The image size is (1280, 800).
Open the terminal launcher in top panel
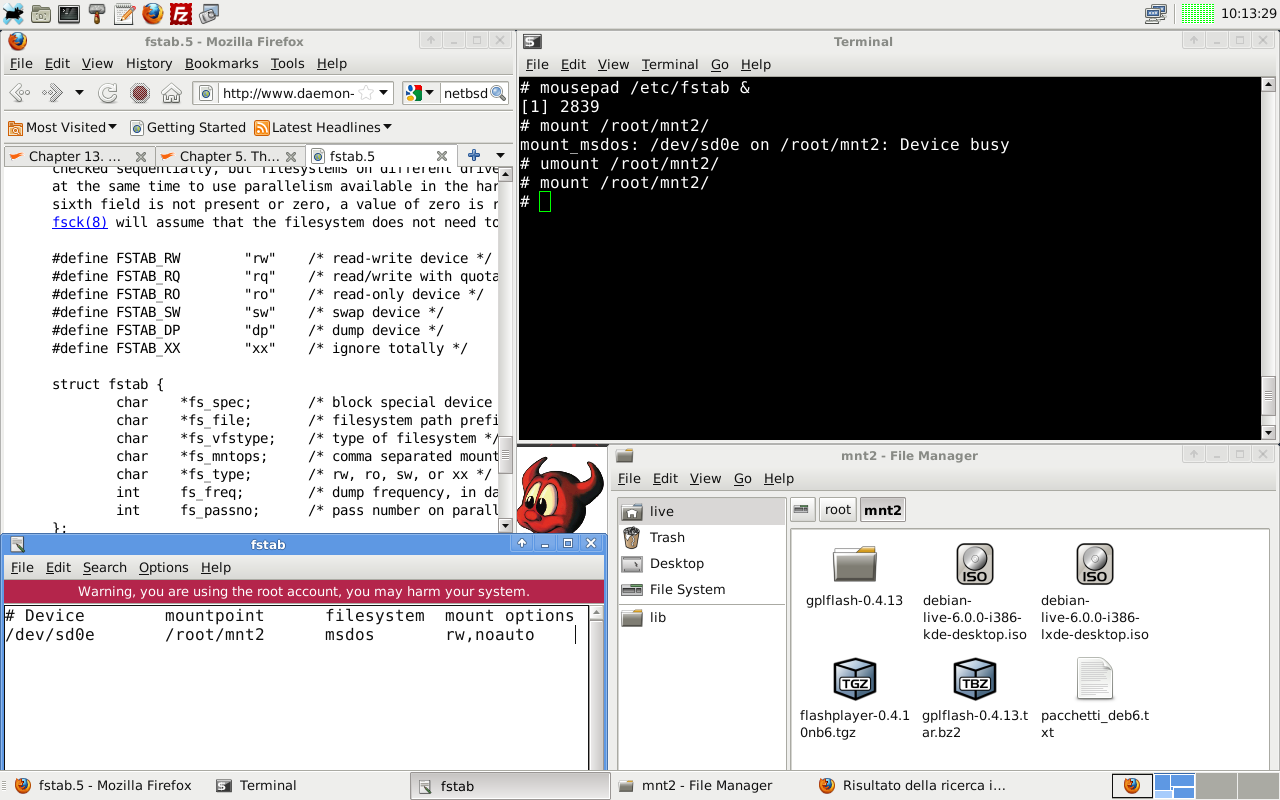(69, 14)
